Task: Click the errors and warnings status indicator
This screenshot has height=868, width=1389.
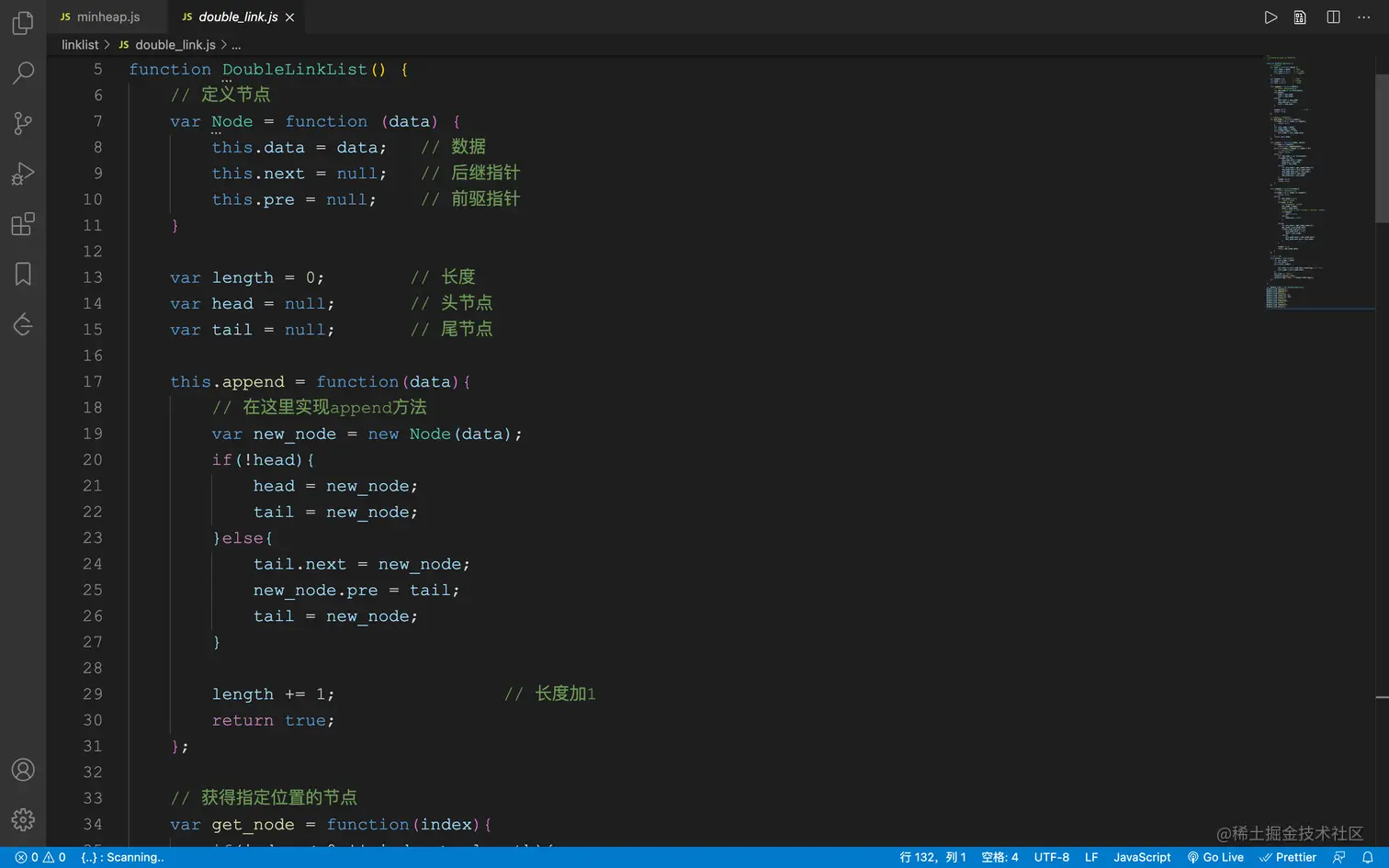Action: click(x=40, y=857)
